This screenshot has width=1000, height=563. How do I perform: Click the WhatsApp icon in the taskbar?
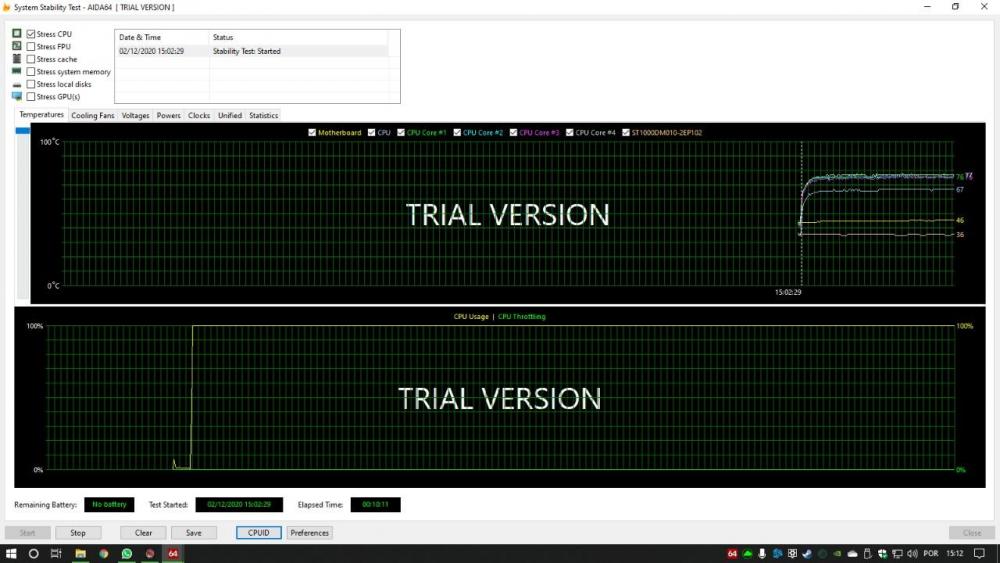pos(127,553)
